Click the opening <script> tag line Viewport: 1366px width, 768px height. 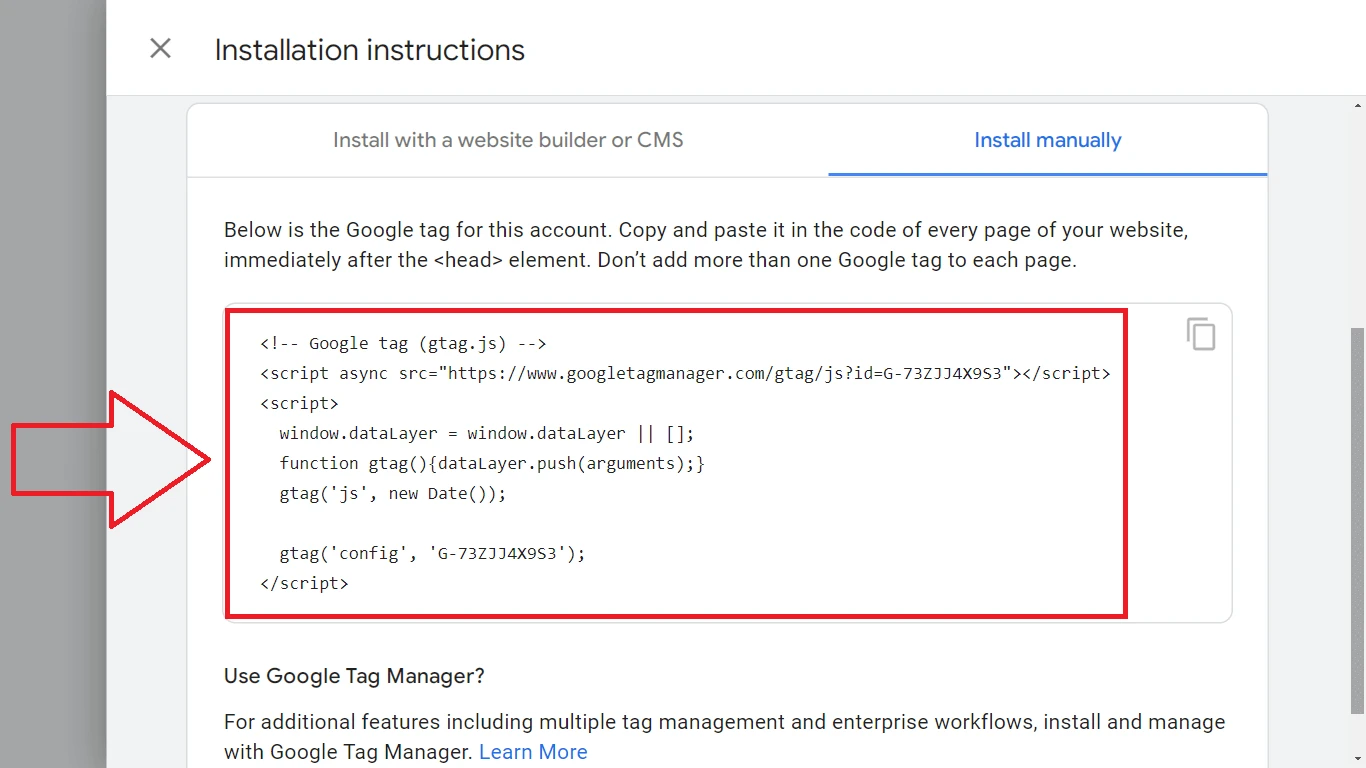click(x=299, y=404)
